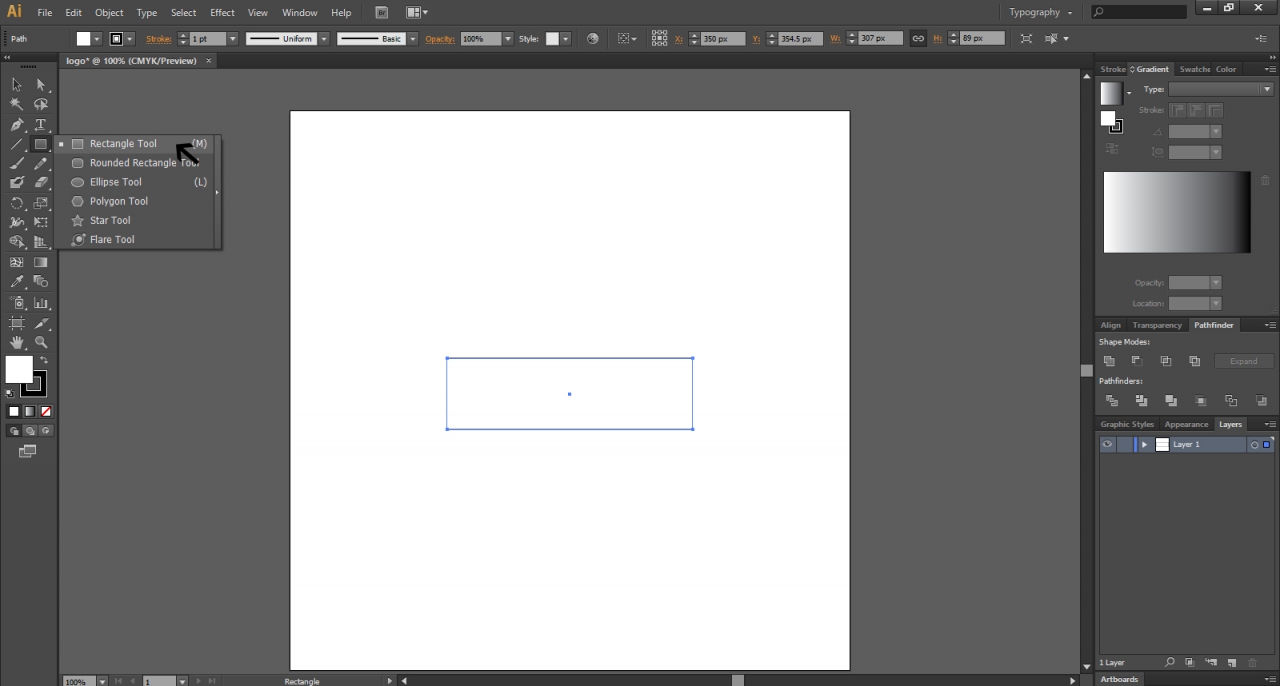Click Unite shape mode in Pathfinder
1280x686 pixels.
pyautogui.click(x=1109, y=361)
